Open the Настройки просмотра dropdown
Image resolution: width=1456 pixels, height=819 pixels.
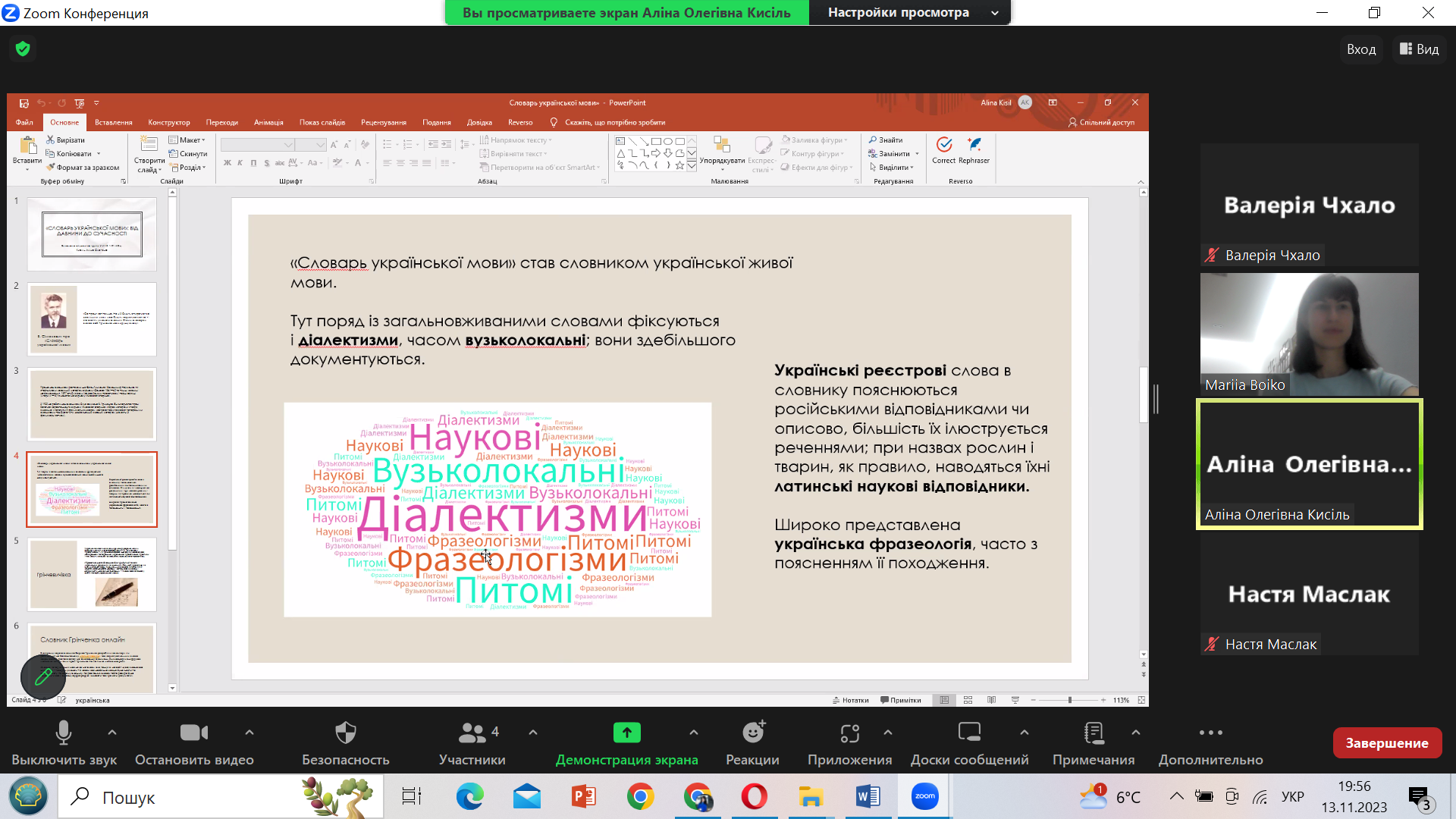[909, 13]
